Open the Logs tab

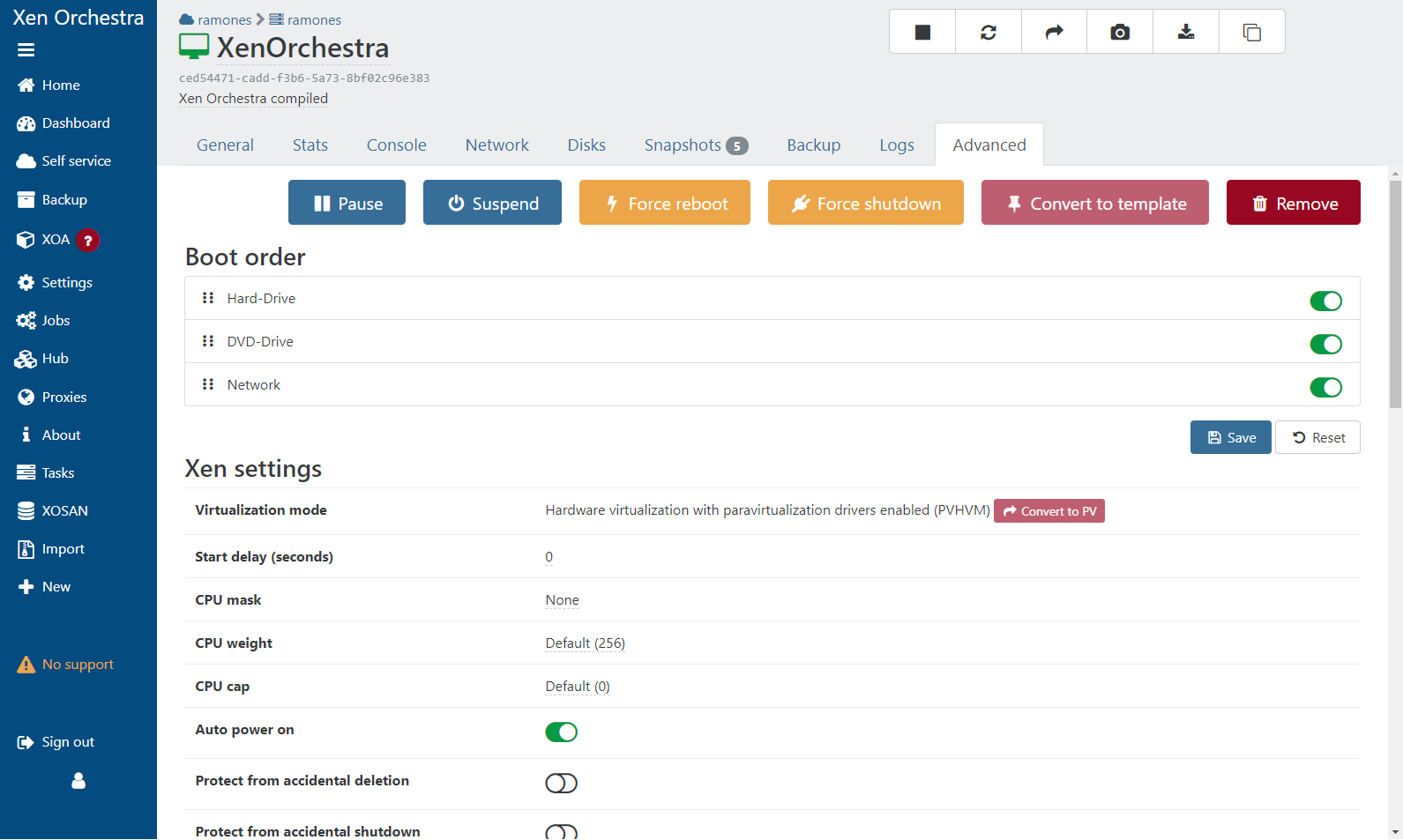pyautogui.click(x=897, y=145)
